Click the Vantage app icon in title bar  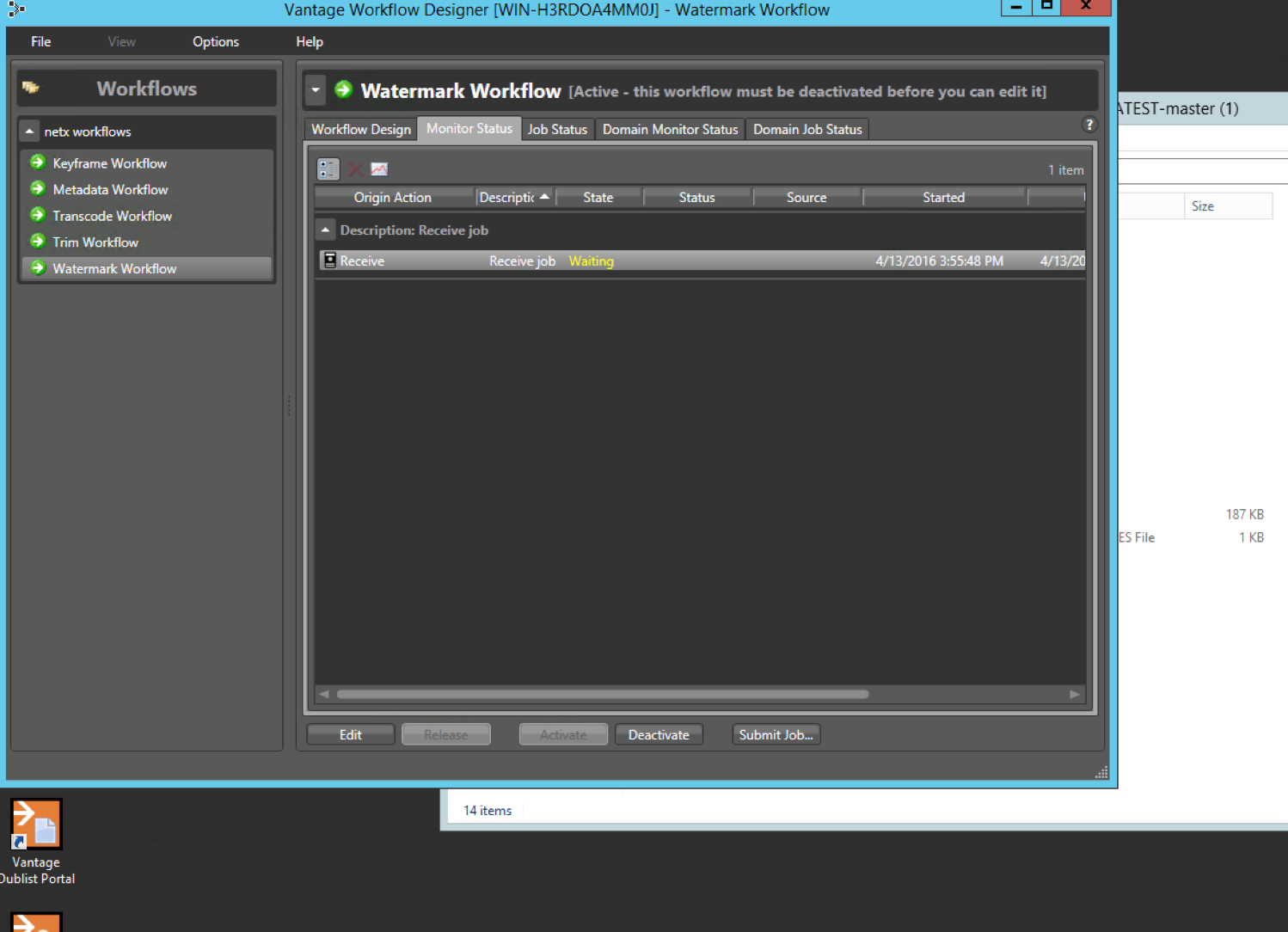tap(16, 9)
